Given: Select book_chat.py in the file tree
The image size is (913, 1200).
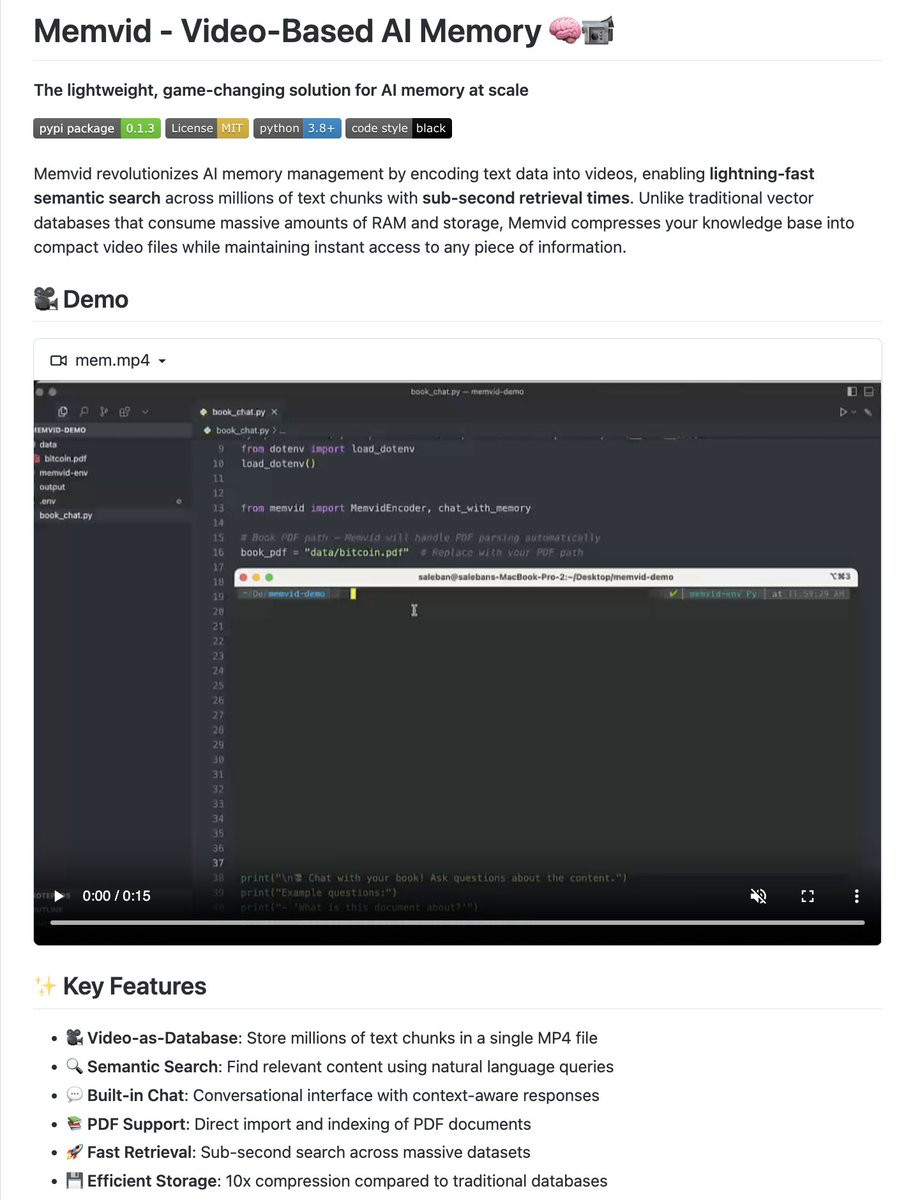Looking at the screenshot, I should [66, 515].
